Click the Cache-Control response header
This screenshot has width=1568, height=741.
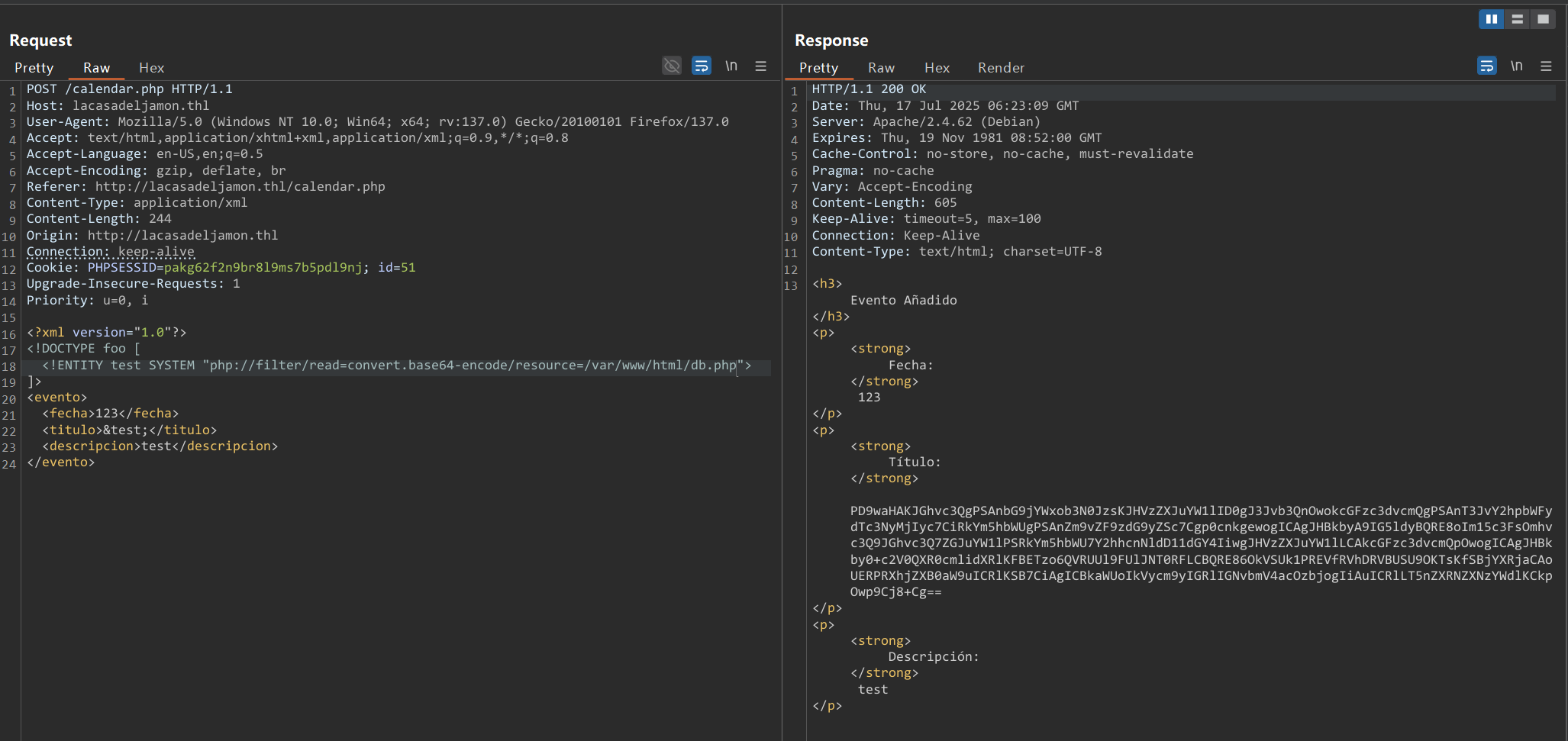pos(1002,153)
